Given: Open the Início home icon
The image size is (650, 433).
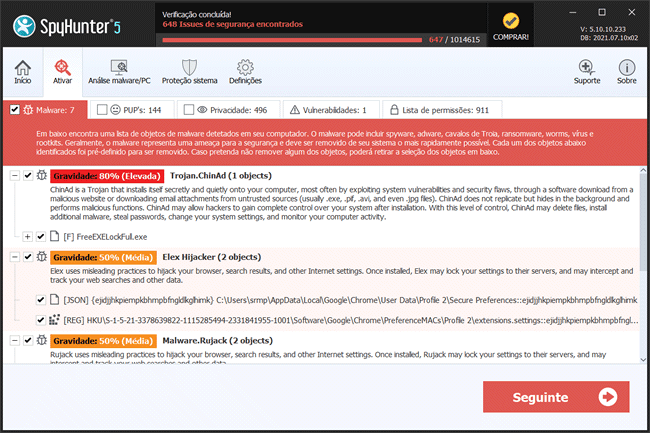Looking at the screenshot, I should coord(23,68).
